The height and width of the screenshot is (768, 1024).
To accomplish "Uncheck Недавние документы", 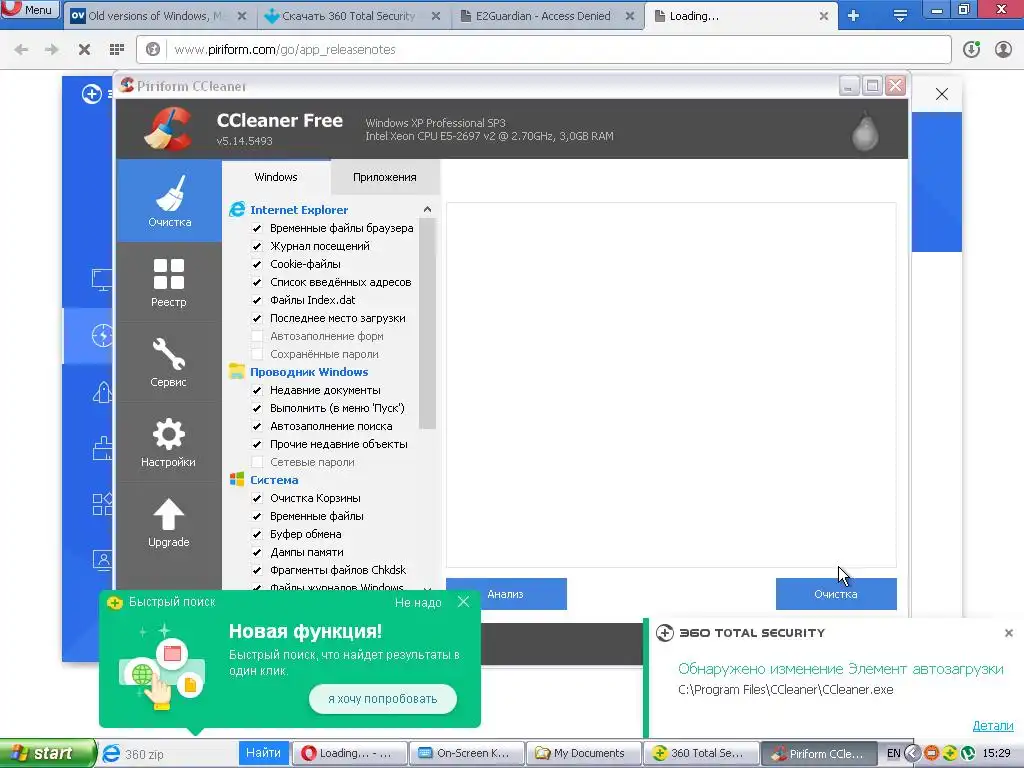I will [257, 391].
